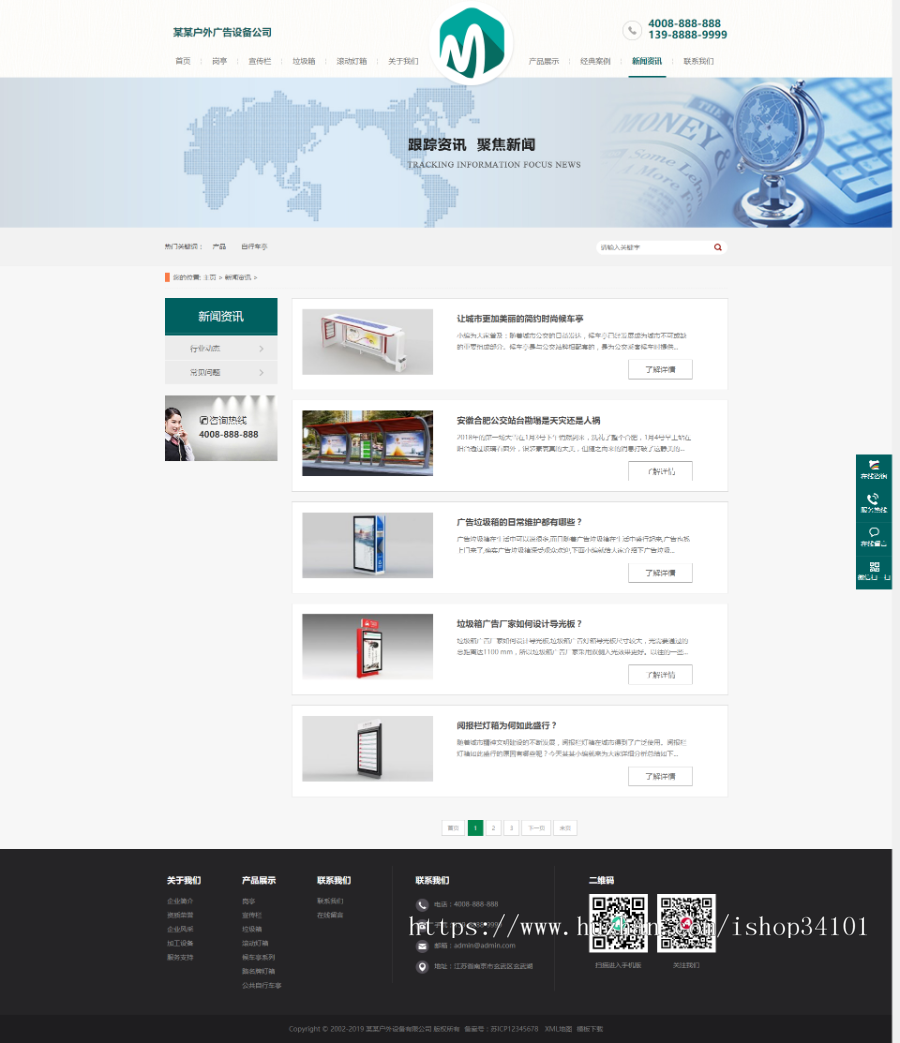Select pagination page 1

[x=476, y=828]
